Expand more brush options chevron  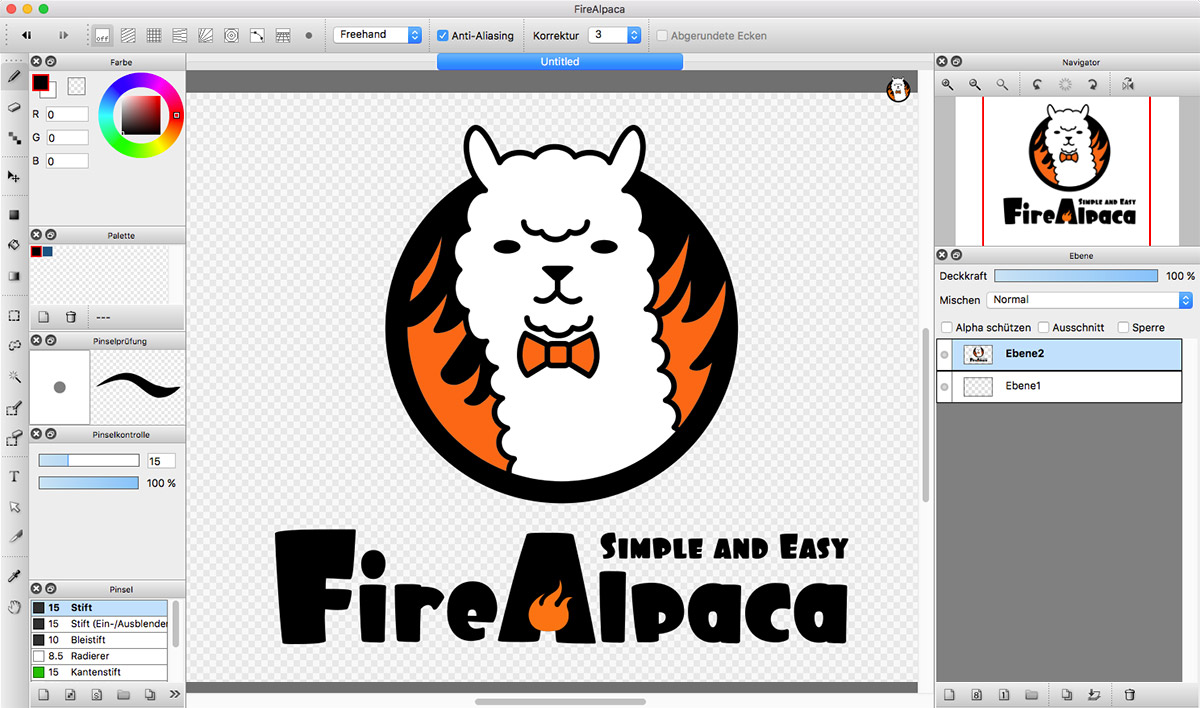175,694
